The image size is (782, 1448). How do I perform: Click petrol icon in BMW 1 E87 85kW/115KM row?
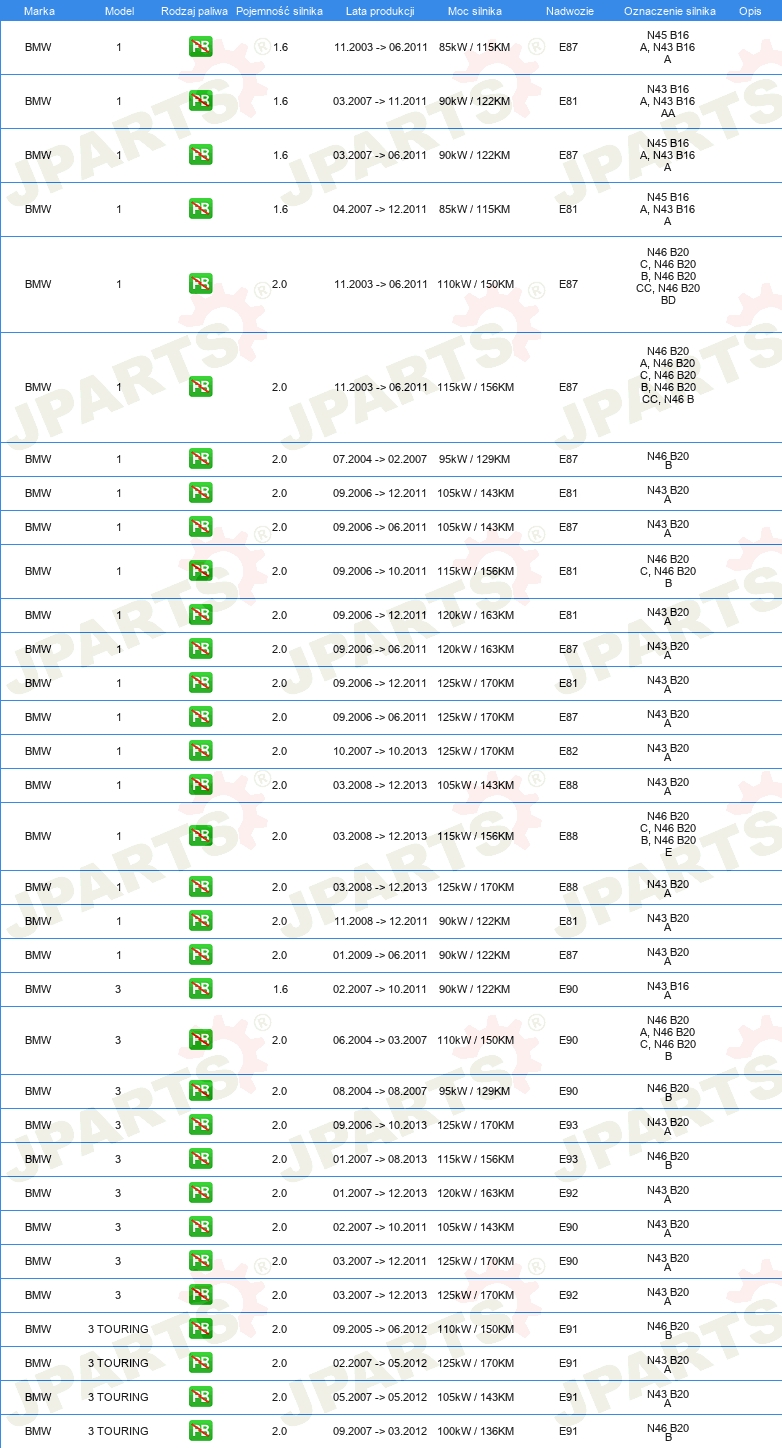click(200, 47)
